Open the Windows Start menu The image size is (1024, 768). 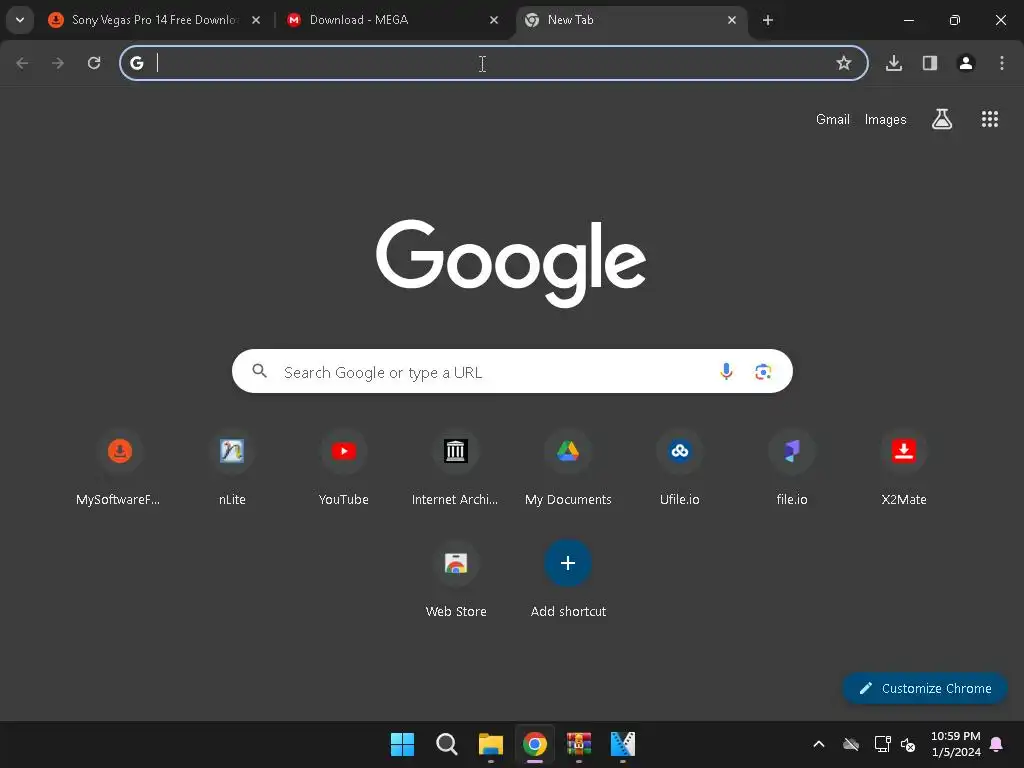pyautogui.click(x=402, y=744)
